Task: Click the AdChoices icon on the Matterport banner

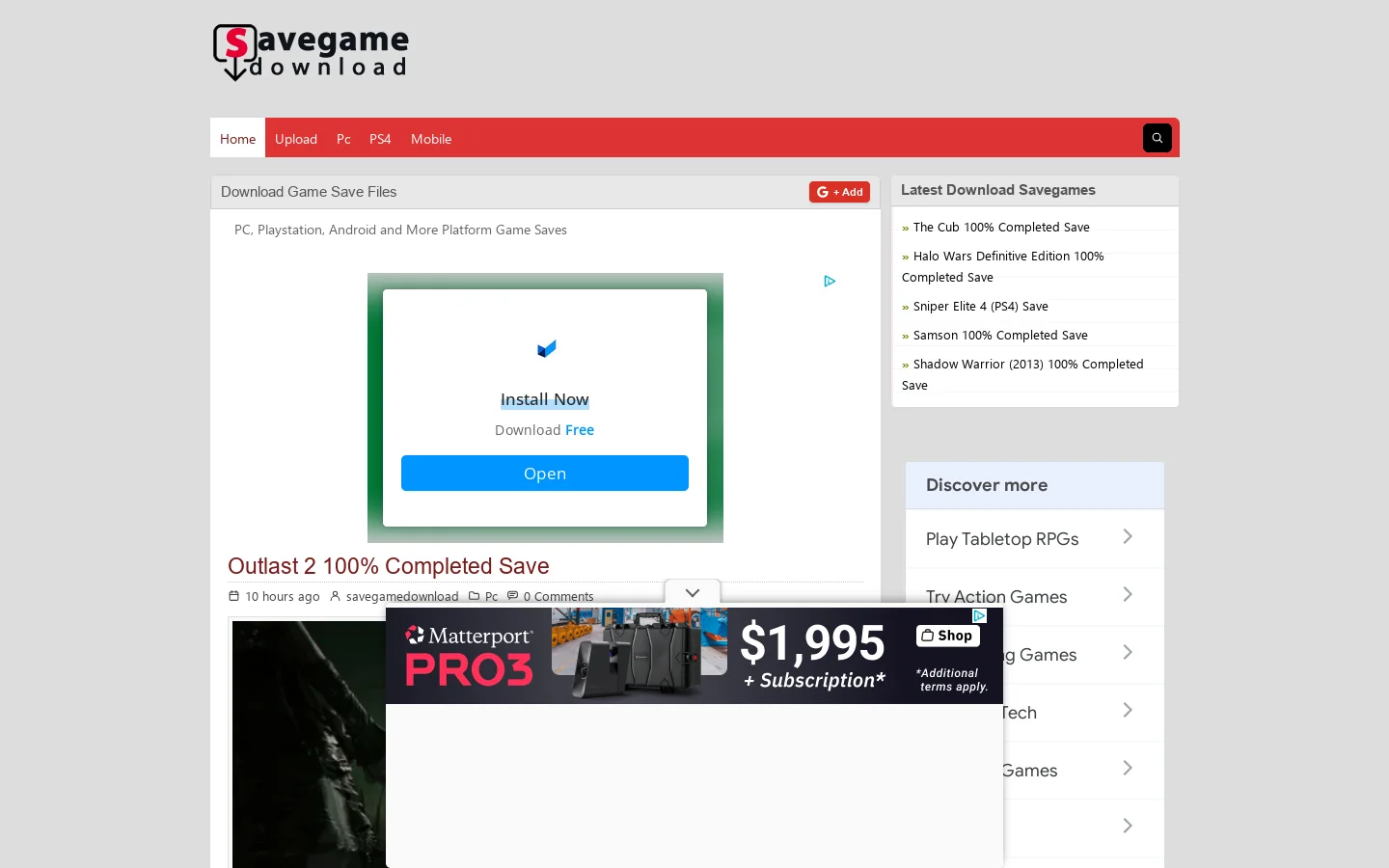Action: 979,615
